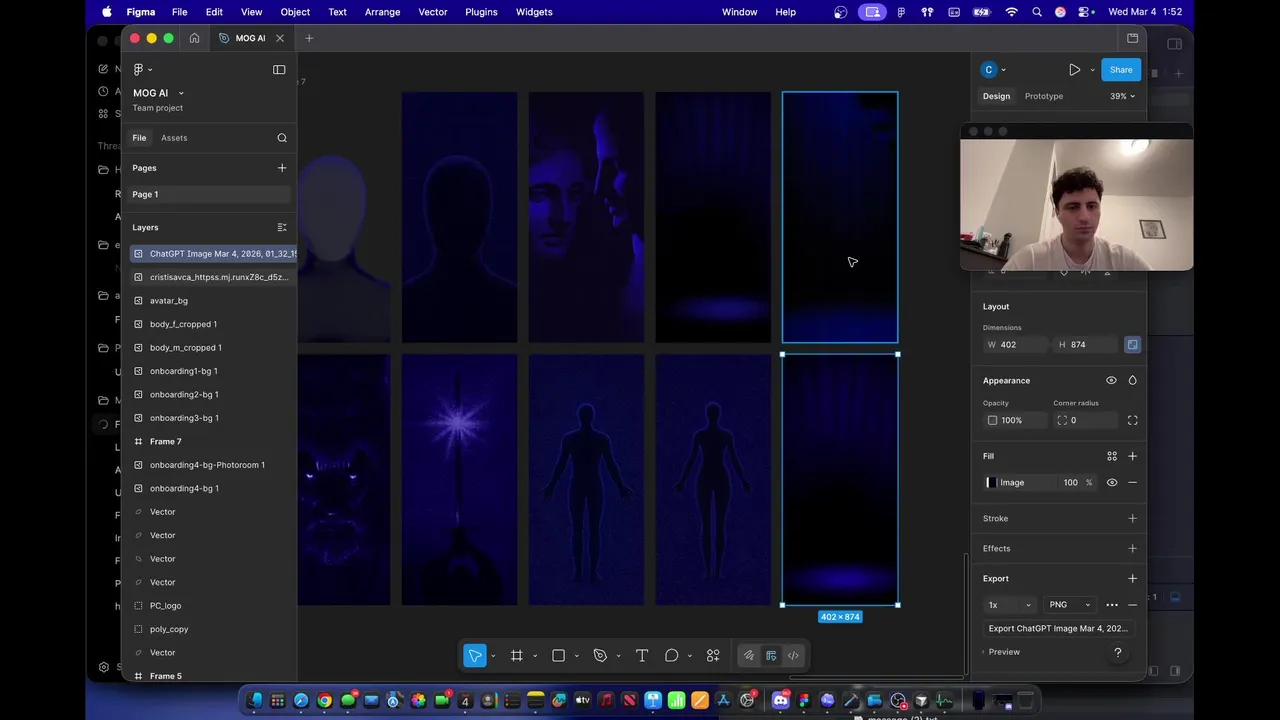Collapse all layers in the Layers panel

282,227
